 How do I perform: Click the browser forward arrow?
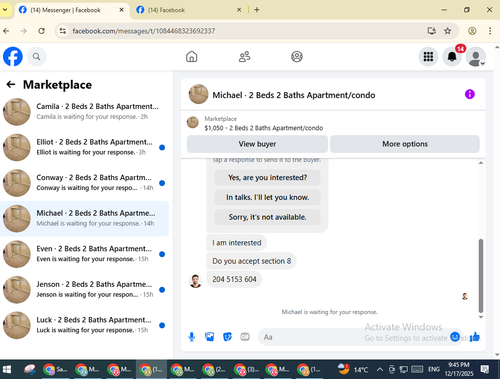(24, 31)
